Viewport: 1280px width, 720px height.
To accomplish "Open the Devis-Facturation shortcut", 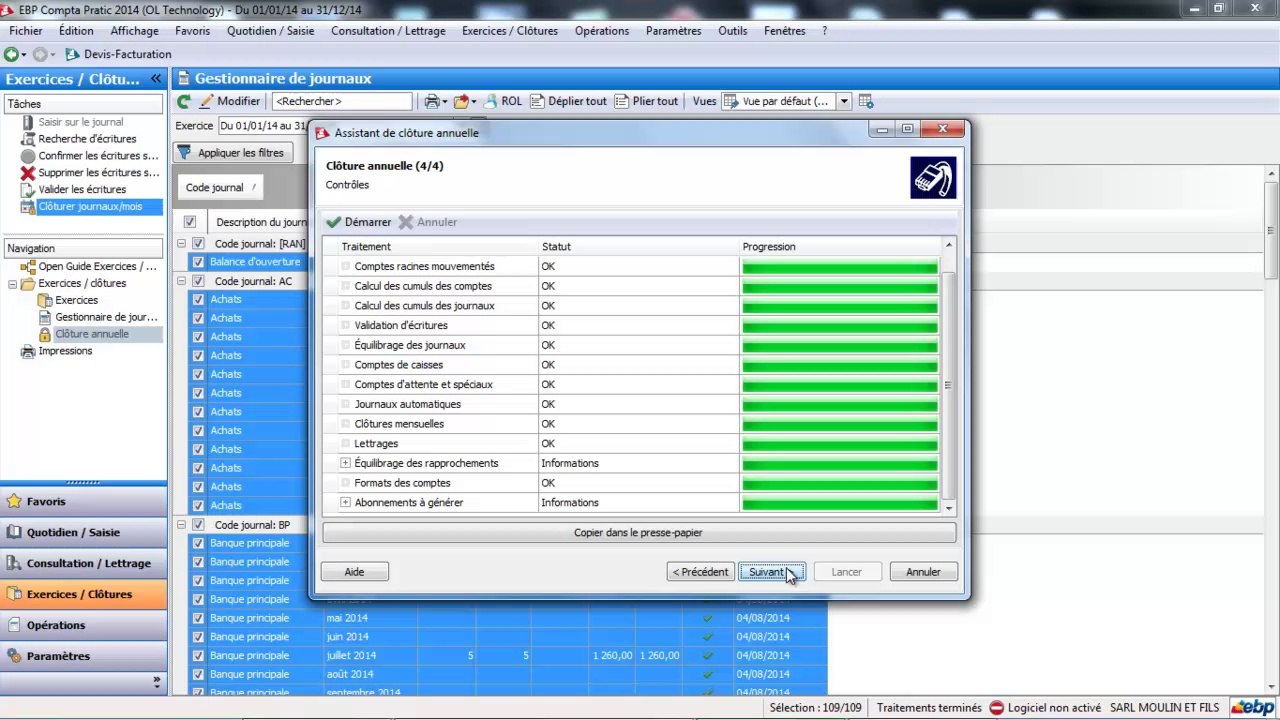I will pyautogui.click(x=118, y=55).
